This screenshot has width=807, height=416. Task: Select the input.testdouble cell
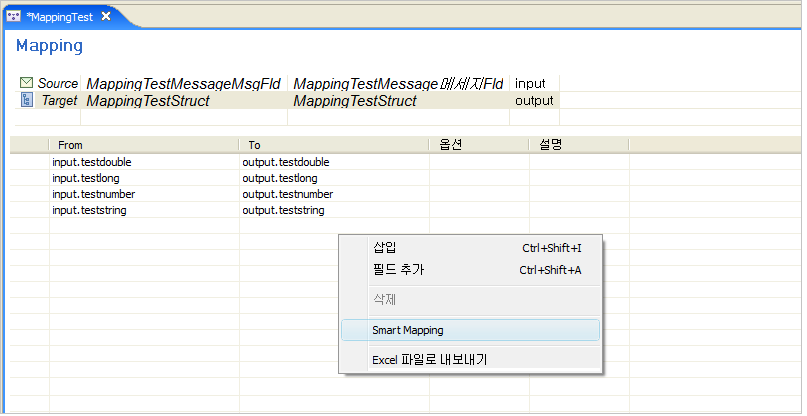144,162
